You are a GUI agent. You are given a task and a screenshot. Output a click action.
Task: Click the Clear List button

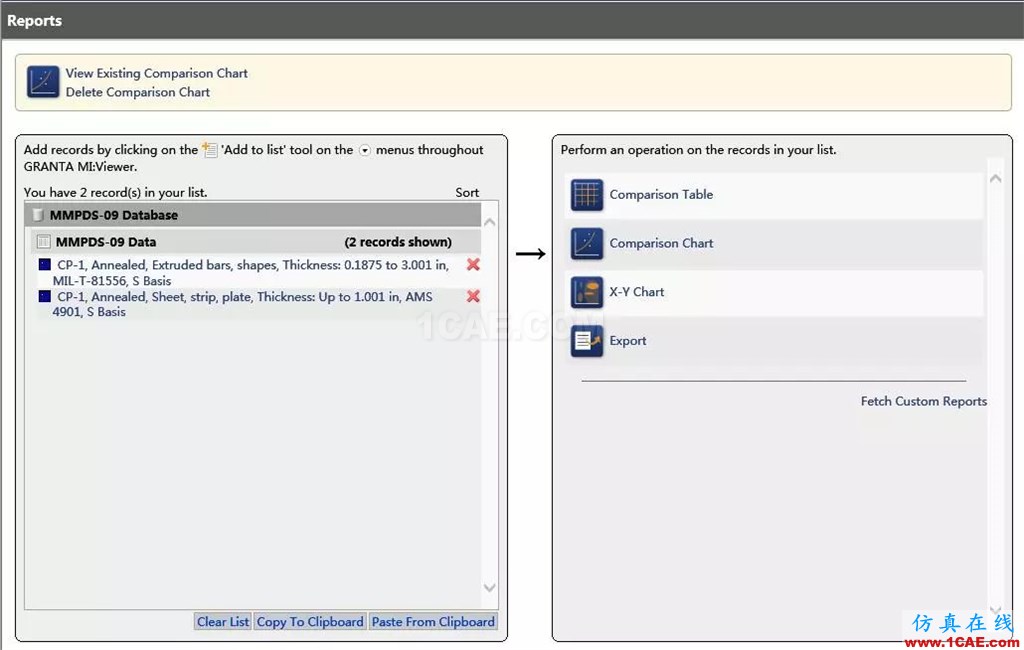point(223,622)
